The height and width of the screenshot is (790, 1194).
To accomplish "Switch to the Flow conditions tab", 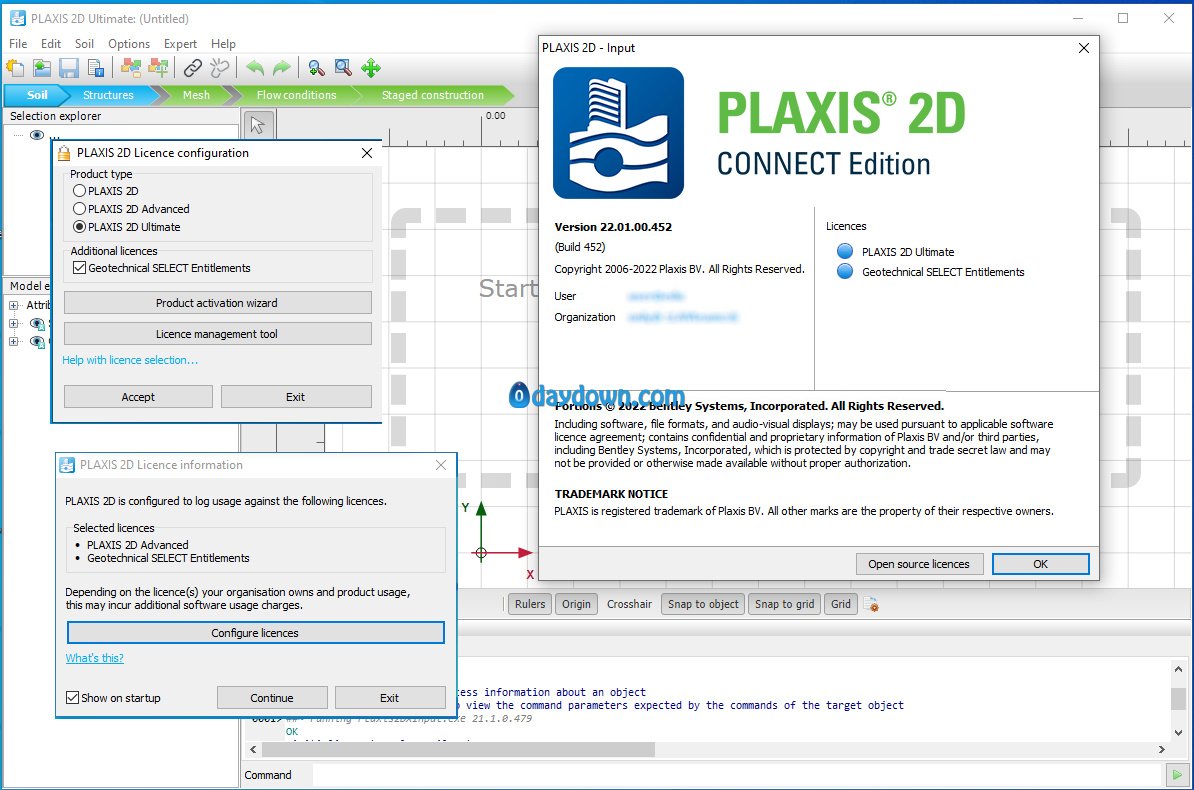I will 296,95.
